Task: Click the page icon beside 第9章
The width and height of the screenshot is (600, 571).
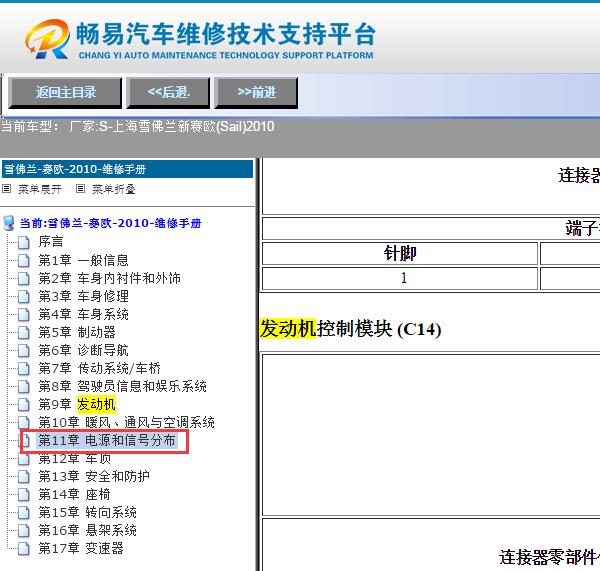Action: (24, 404)
